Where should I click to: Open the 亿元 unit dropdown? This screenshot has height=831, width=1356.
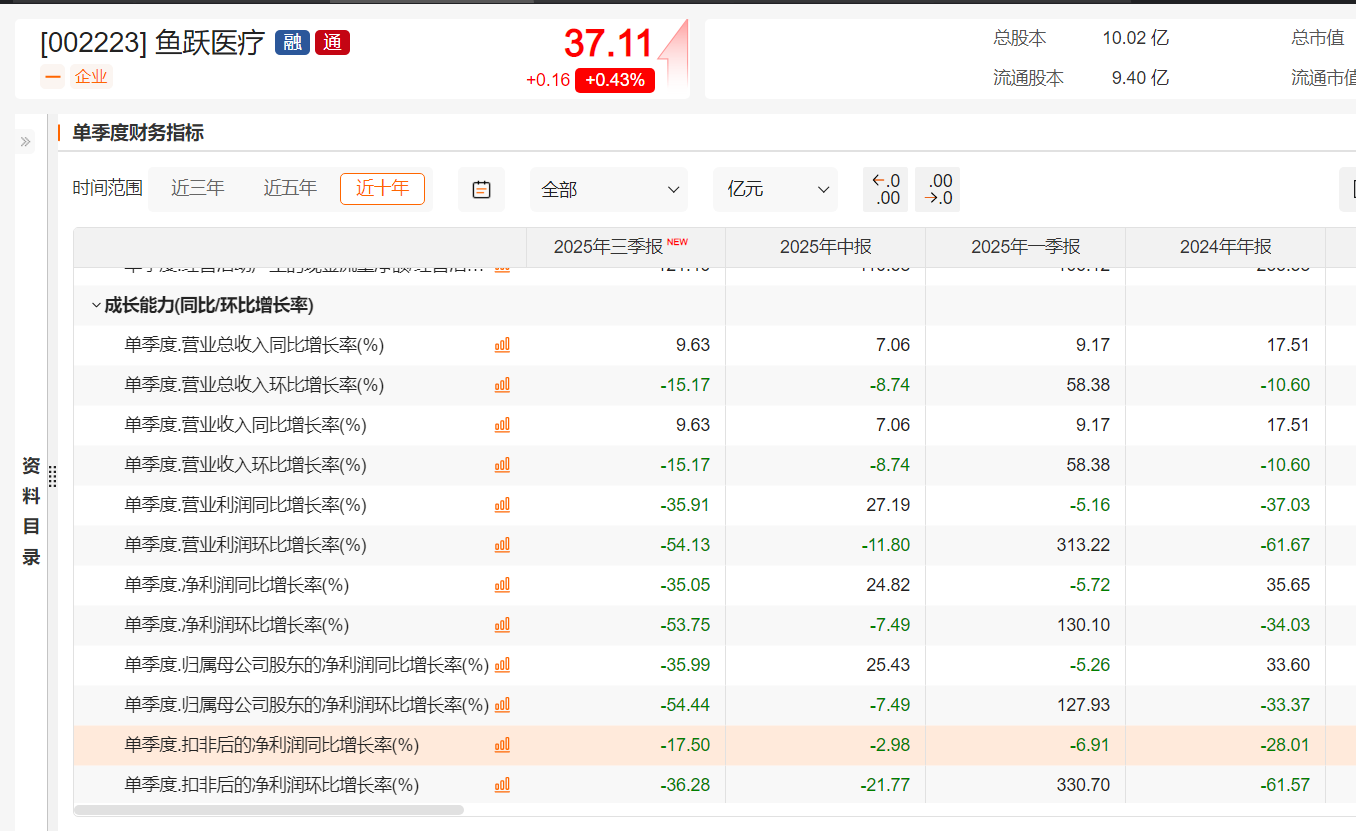coord(775,189)
